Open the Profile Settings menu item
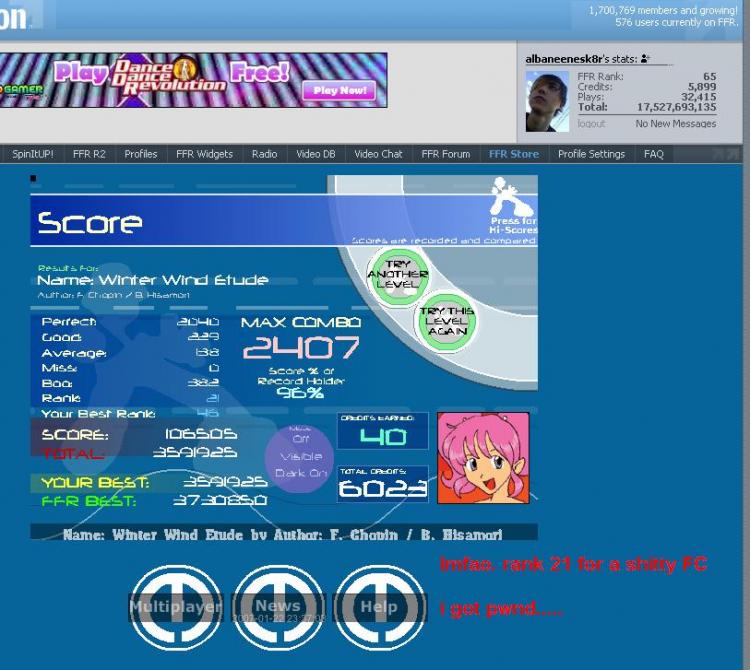The image size is (750, 670). coord(591,154)
